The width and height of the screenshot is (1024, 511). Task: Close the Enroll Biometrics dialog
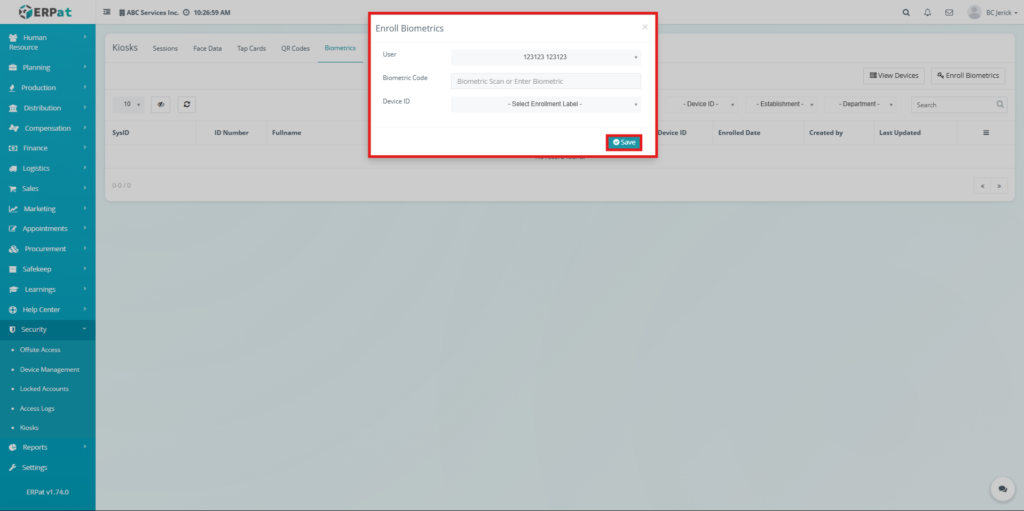click(644, 28)
